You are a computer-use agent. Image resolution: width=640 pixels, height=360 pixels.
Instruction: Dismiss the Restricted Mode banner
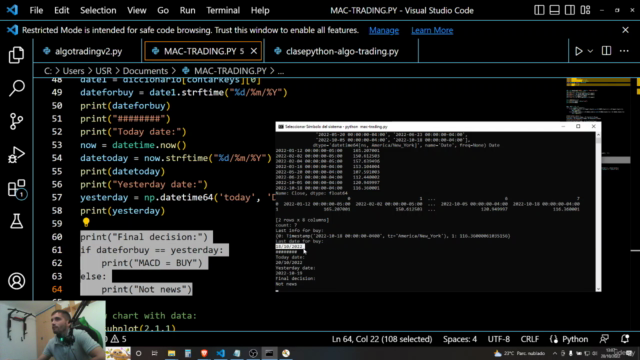(x=625, y=30)
